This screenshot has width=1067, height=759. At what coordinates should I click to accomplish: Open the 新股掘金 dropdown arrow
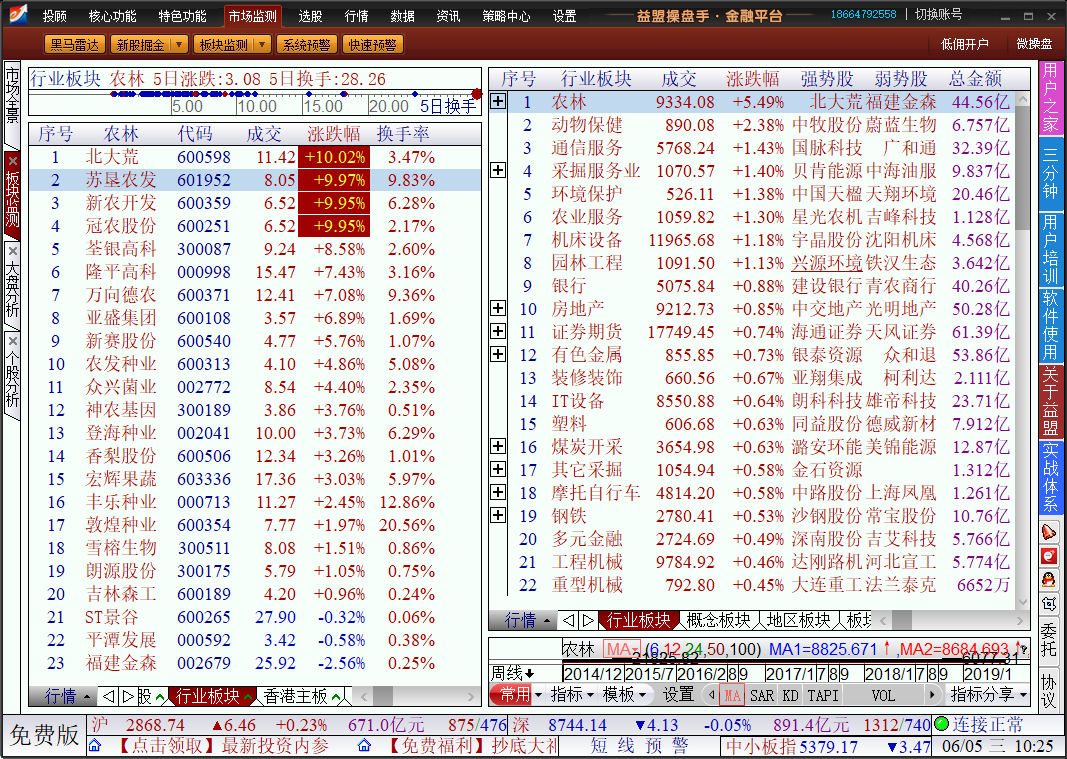[178, 45]
